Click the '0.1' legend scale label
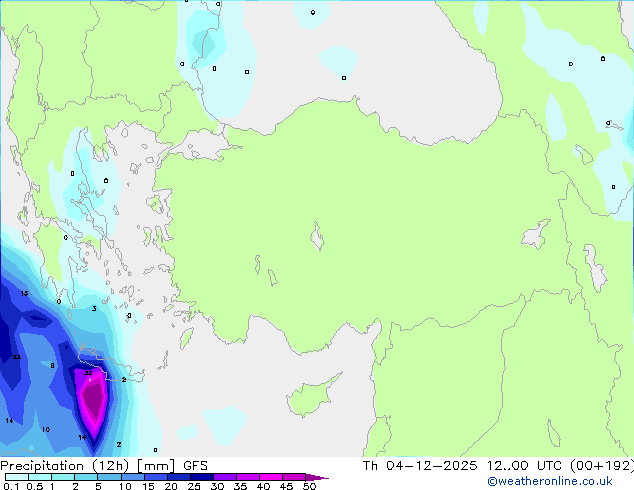The width and height of the screenshot is (634, 490). click(x=11, y=486)
